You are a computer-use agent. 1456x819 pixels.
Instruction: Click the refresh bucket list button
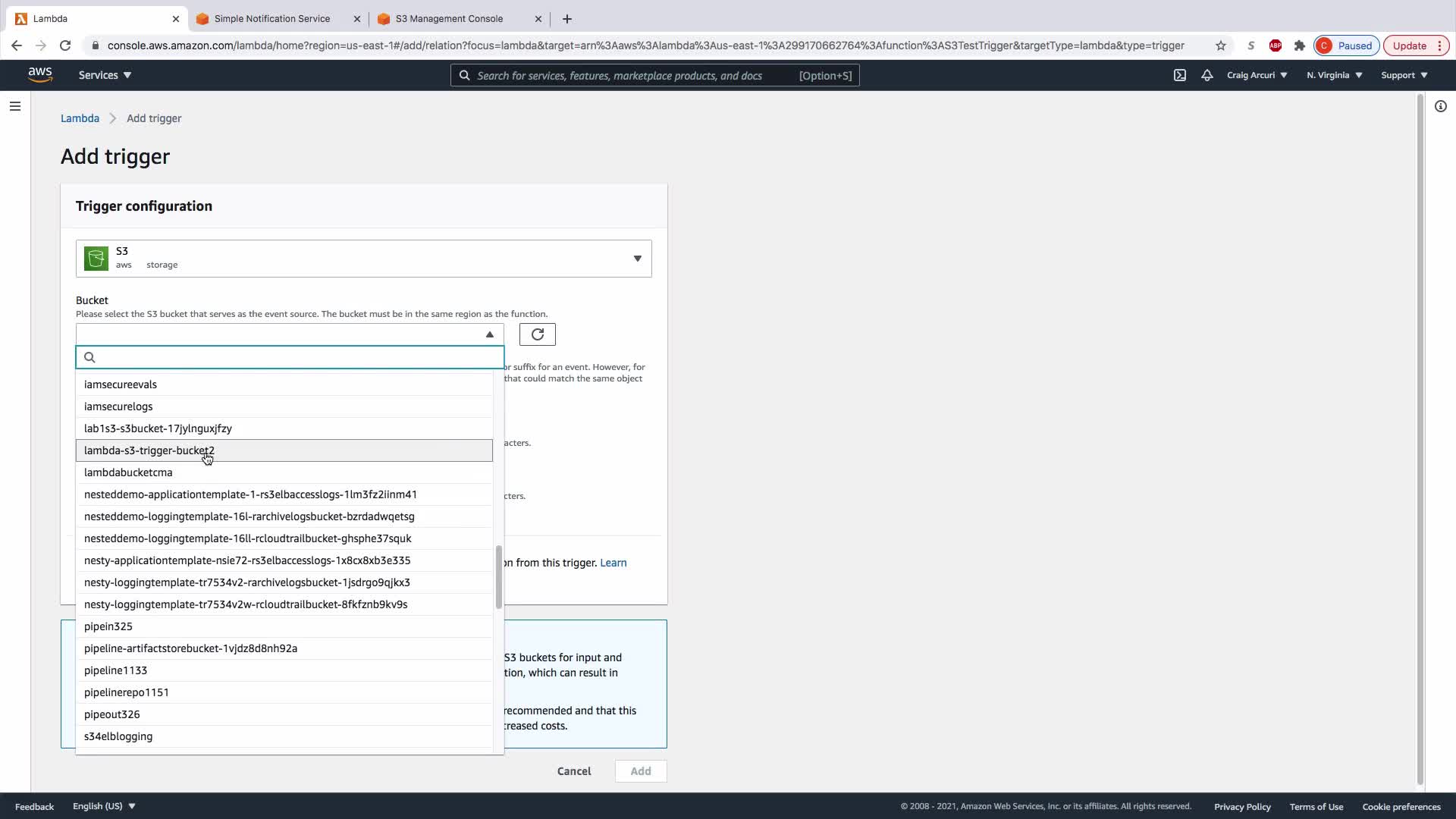click(537, 334)
